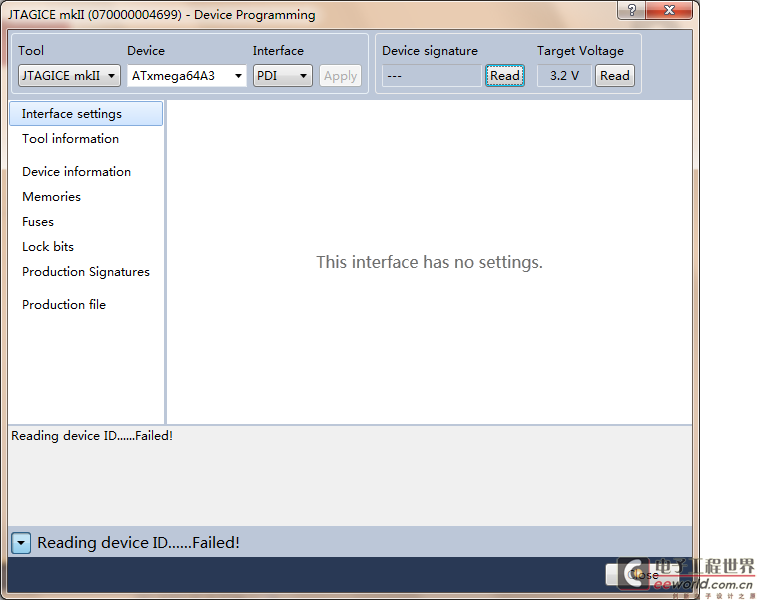Image resolution: width=768 pixels, height=614 pixels.
Task: Click the help question mark button
Action: coord(632,10)
